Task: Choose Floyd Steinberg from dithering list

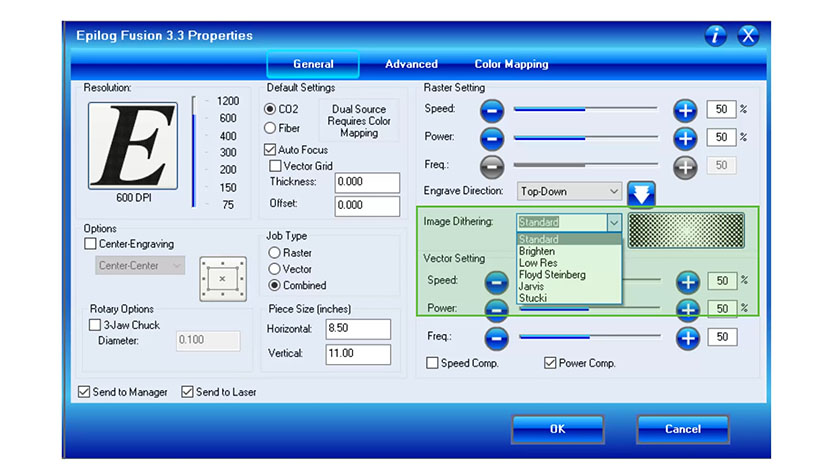Action: [x=552, y=275]
